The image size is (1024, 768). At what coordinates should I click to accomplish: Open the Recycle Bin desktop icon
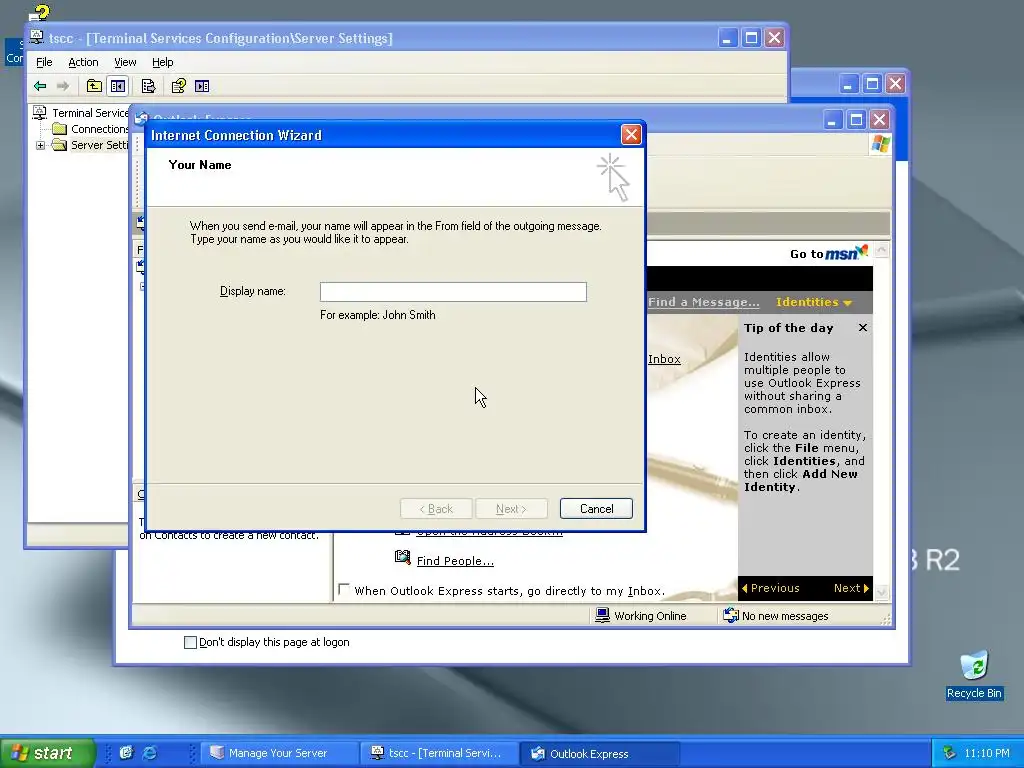[974, 667]
